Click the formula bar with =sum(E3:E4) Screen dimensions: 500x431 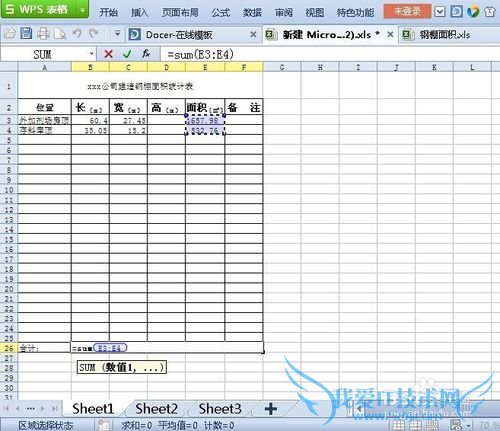pyautogui.click(x=330, y=54)
